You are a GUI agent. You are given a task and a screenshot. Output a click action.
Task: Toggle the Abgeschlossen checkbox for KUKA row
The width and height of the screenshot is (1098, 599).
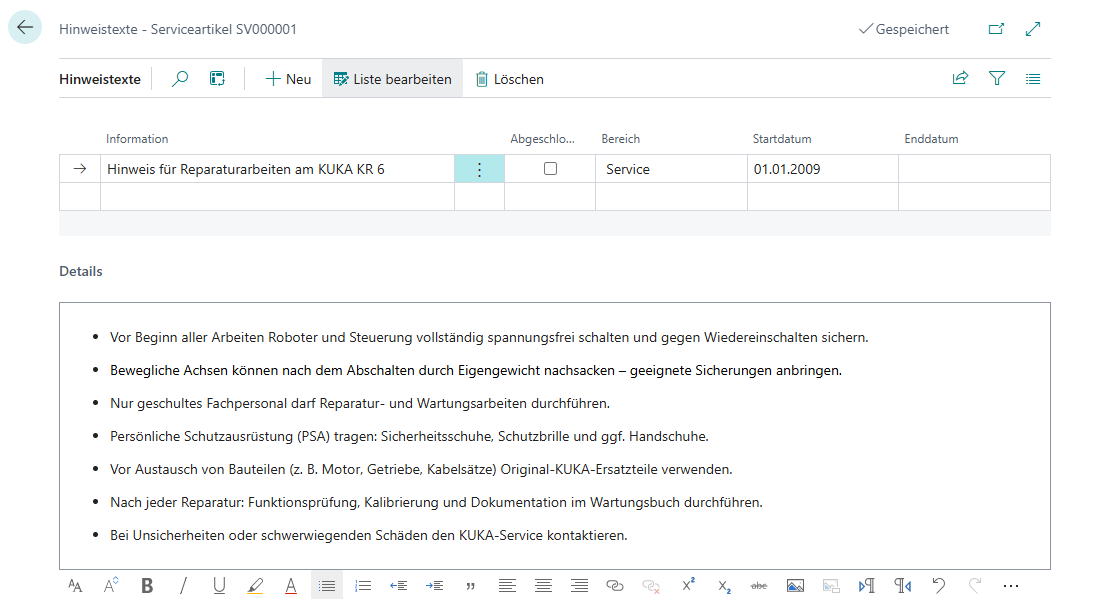coord(550,169)
